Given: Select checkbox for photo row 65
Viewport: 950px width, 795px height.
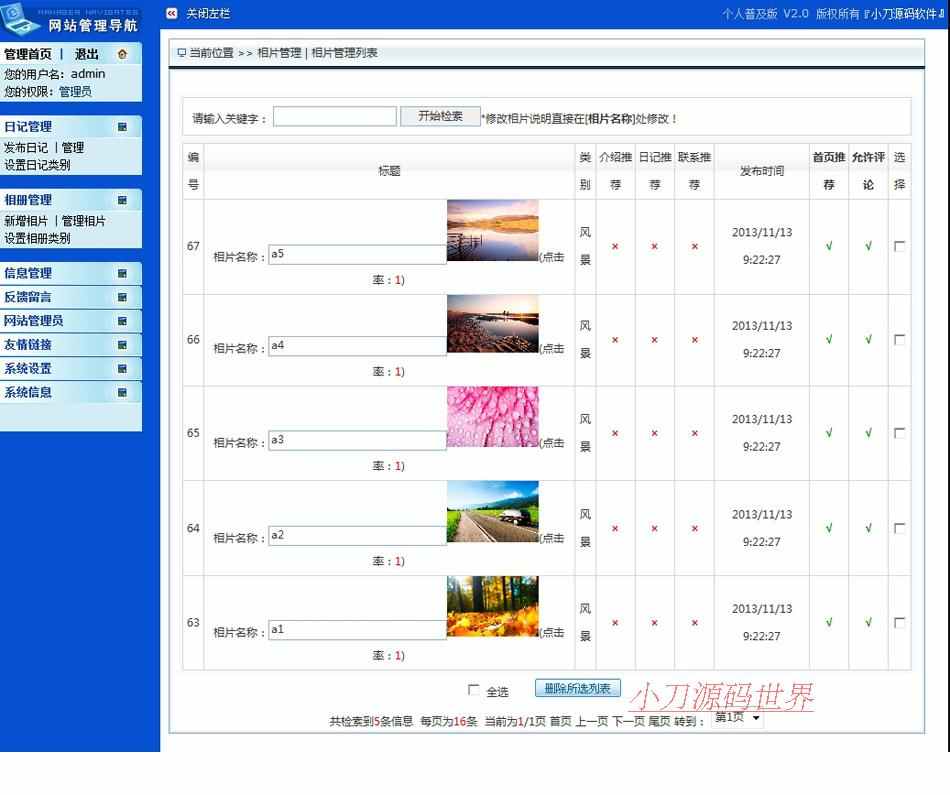Looking at the screenshot, I should pyautogui.click(x=900, y=433).
